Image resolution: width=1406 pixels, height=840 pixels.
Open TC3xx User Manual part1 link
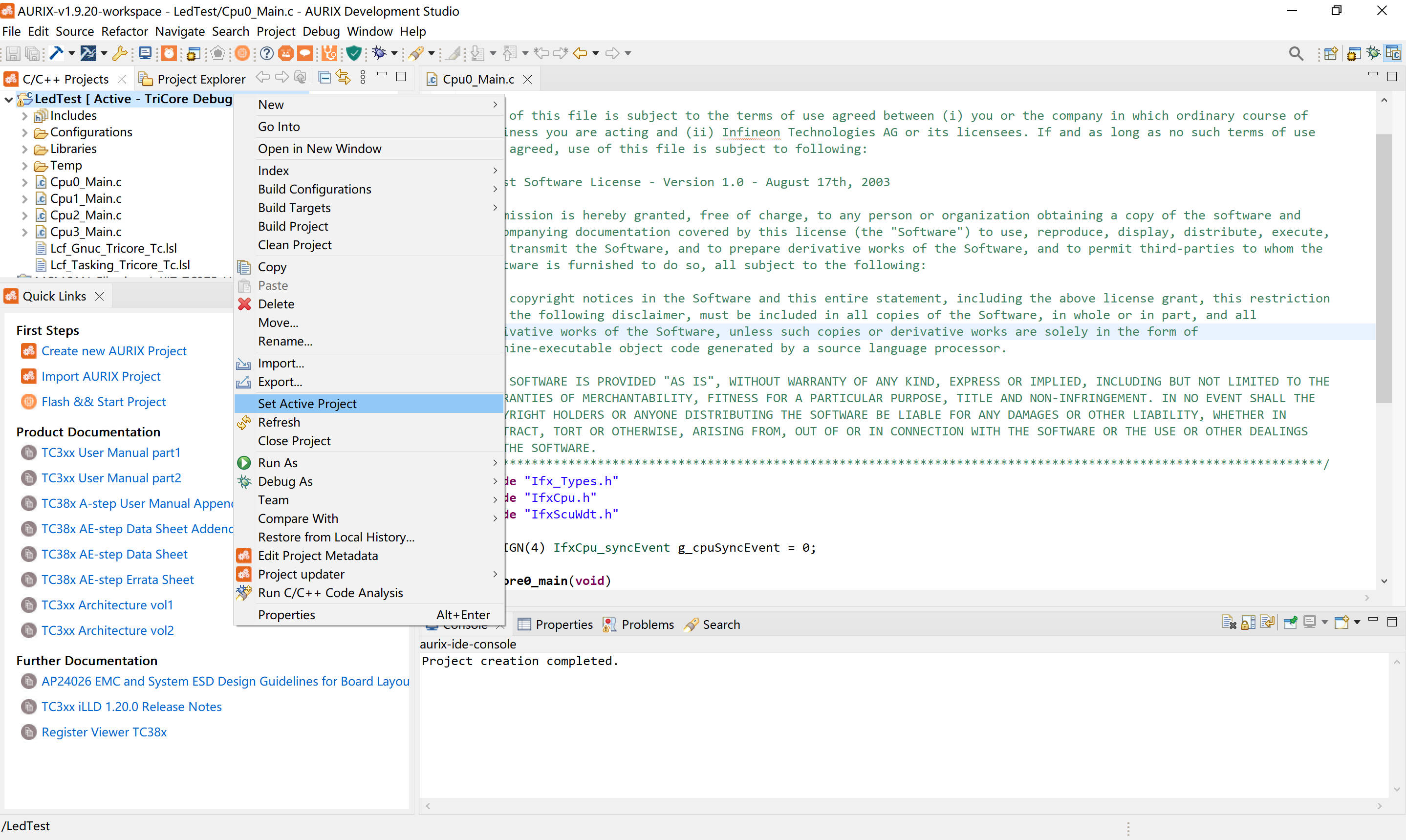111,453
